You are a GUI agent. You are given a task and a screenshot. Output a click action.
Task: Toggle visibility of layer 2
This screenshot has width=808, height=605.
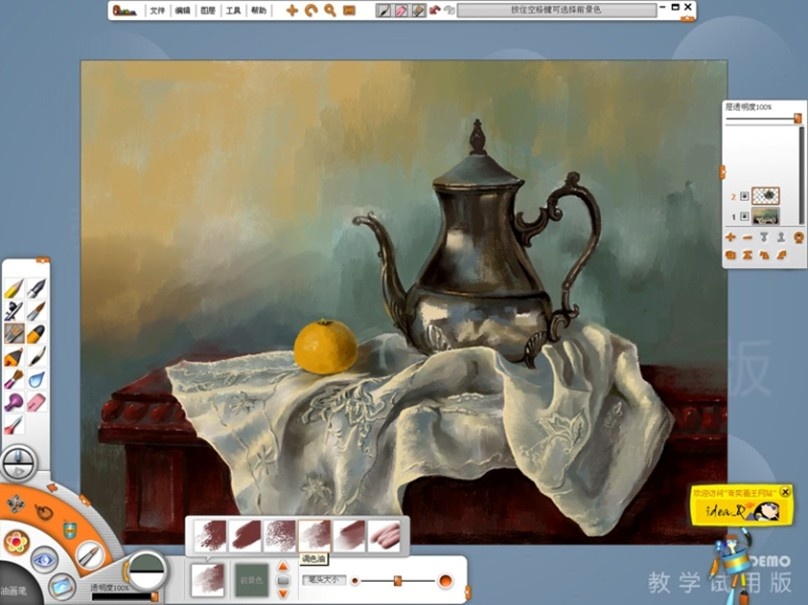pos(744,196)
